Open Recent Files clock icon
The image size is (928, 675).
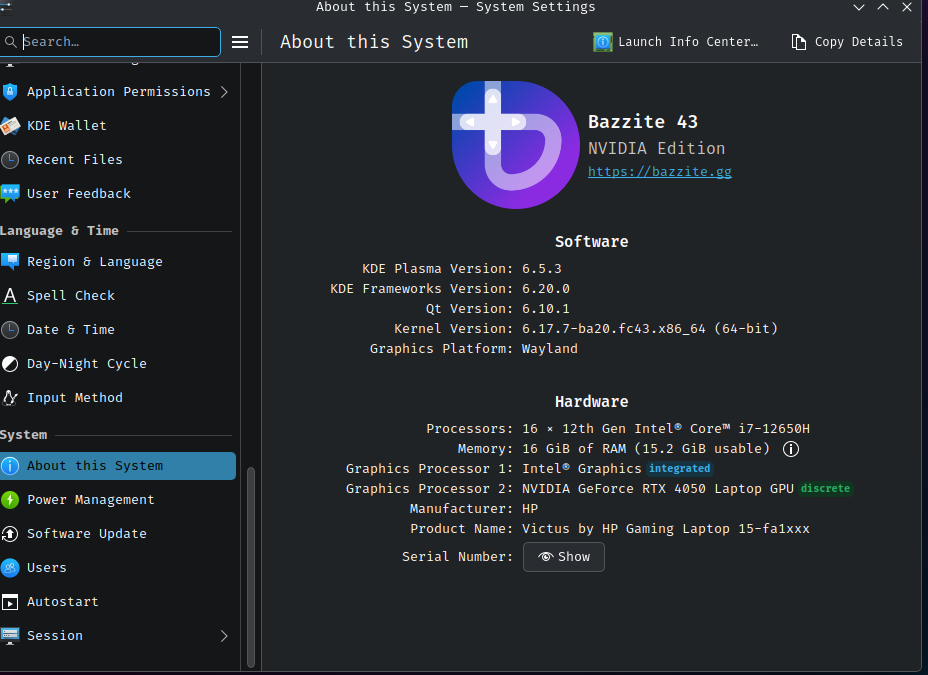10,160
